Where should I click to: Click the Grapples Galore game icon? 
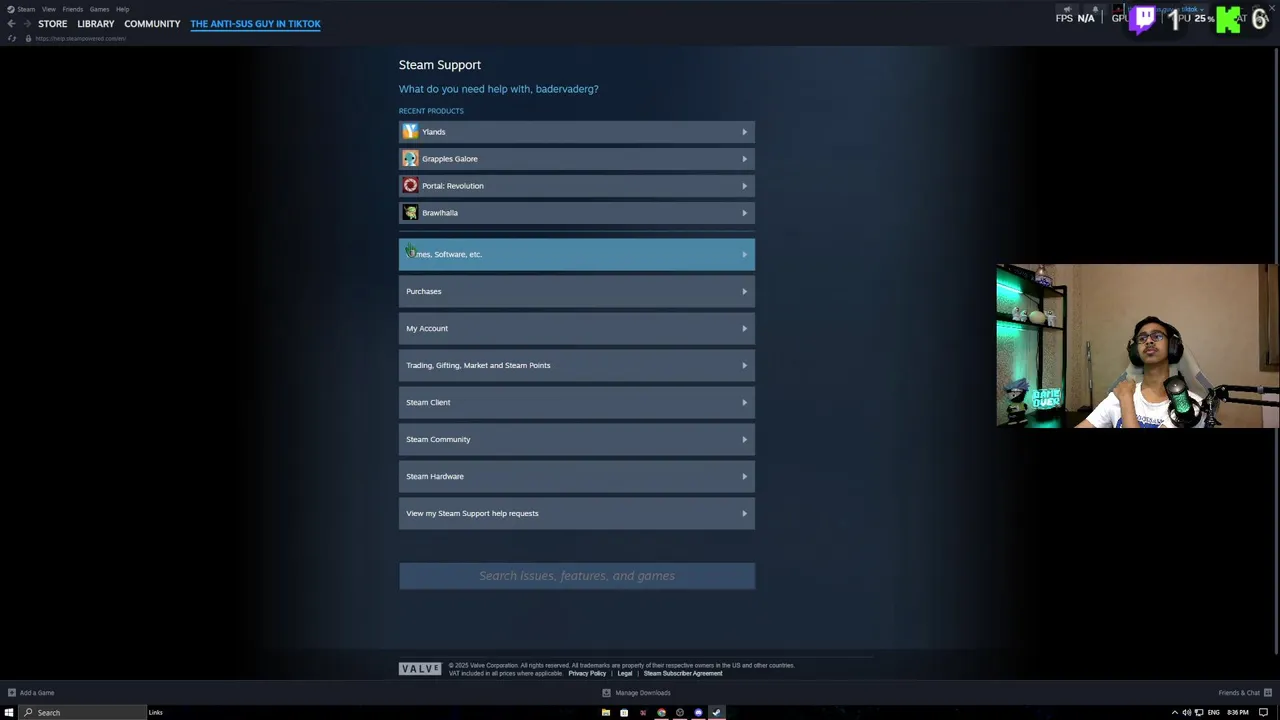410,158
